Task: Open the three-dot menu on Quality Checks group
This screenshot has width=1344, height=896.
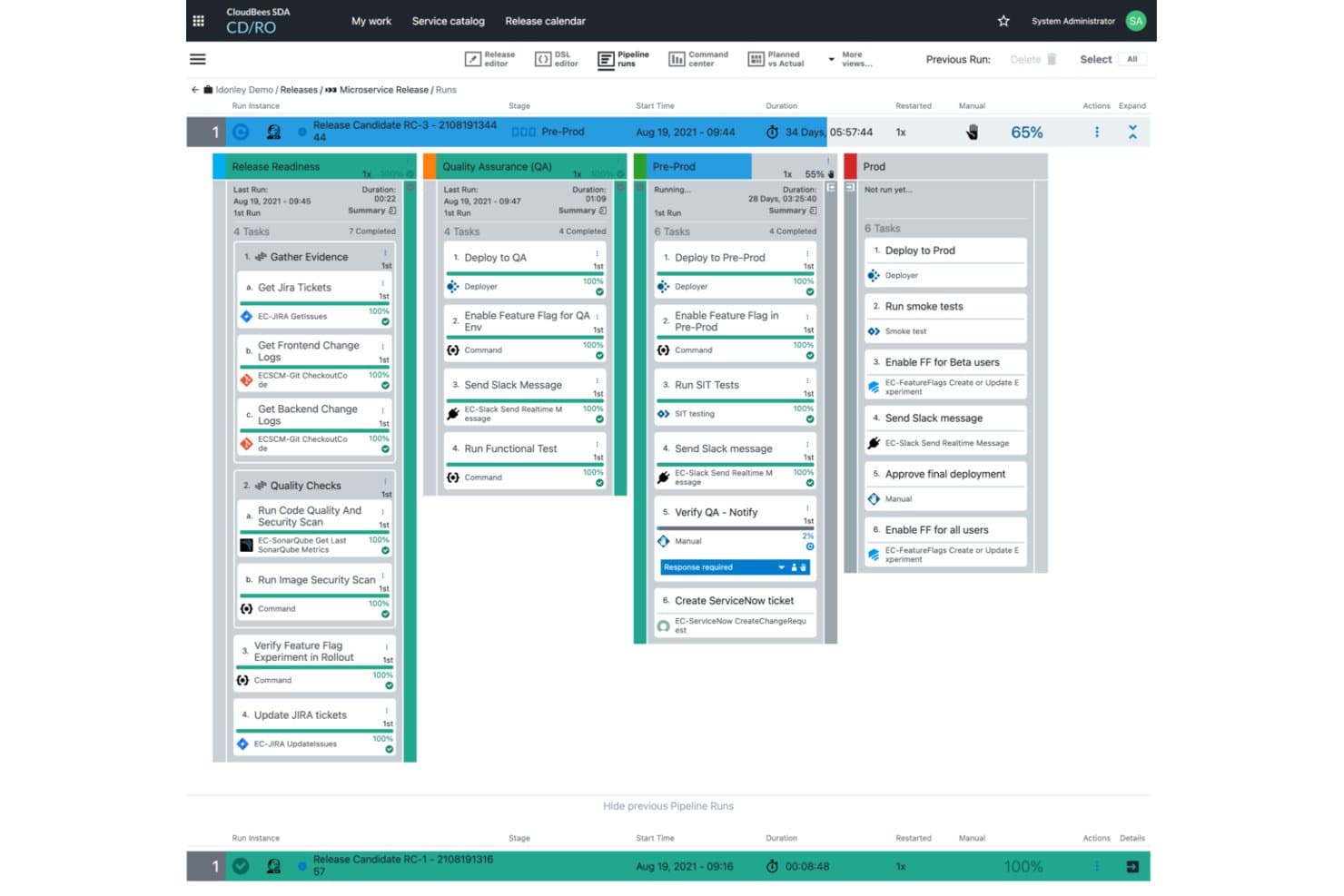Action: coord(385,482)
